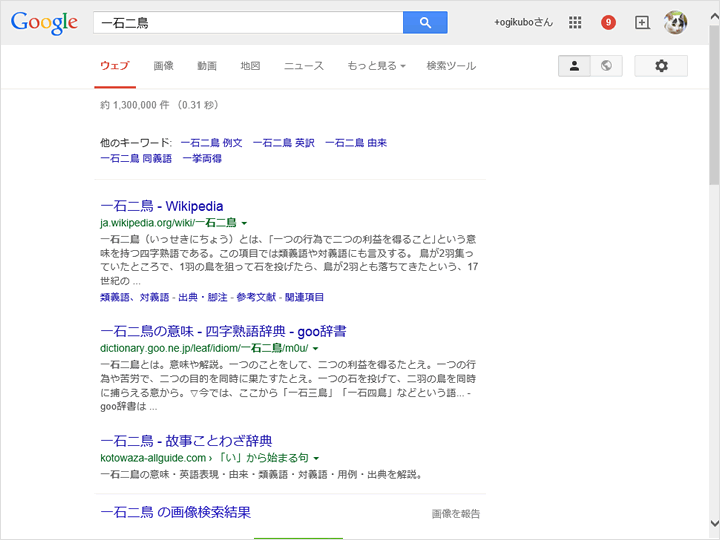Switch to the 画像 tab
This screenshot has width=720, height=540.
(x=163, y=66)
